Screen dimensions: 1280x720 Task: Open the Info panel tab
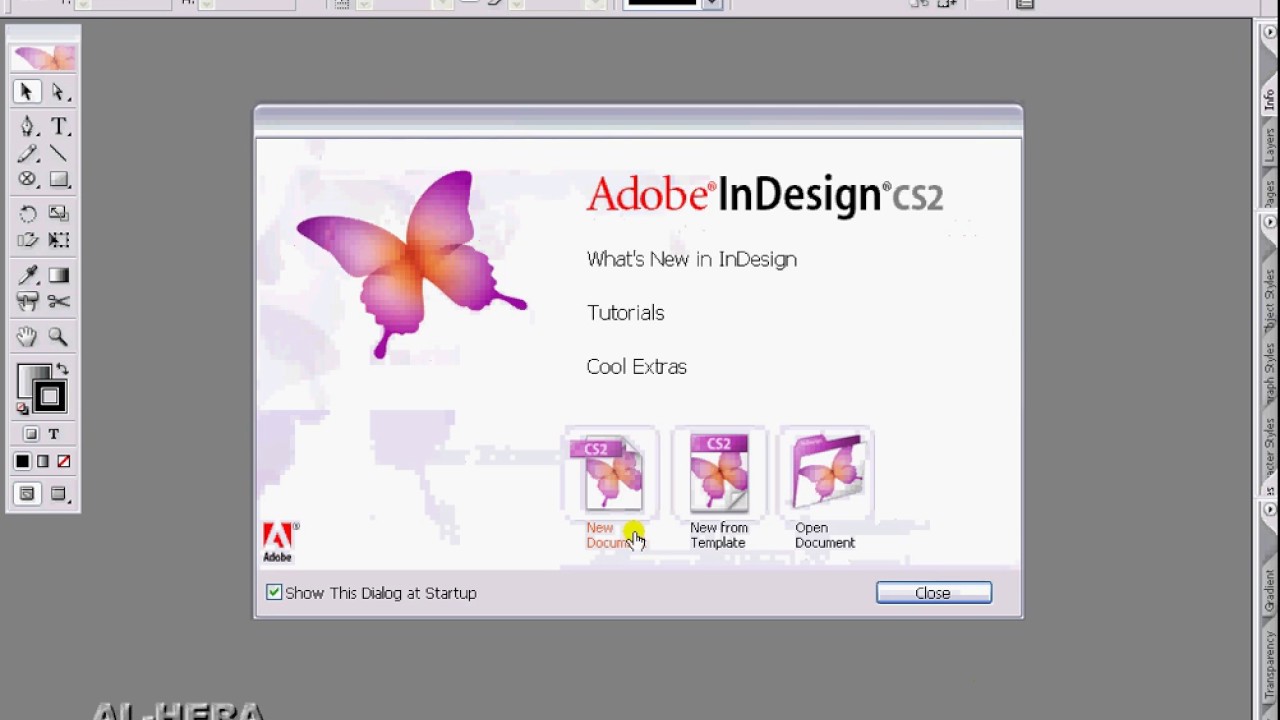[1269, 100]
